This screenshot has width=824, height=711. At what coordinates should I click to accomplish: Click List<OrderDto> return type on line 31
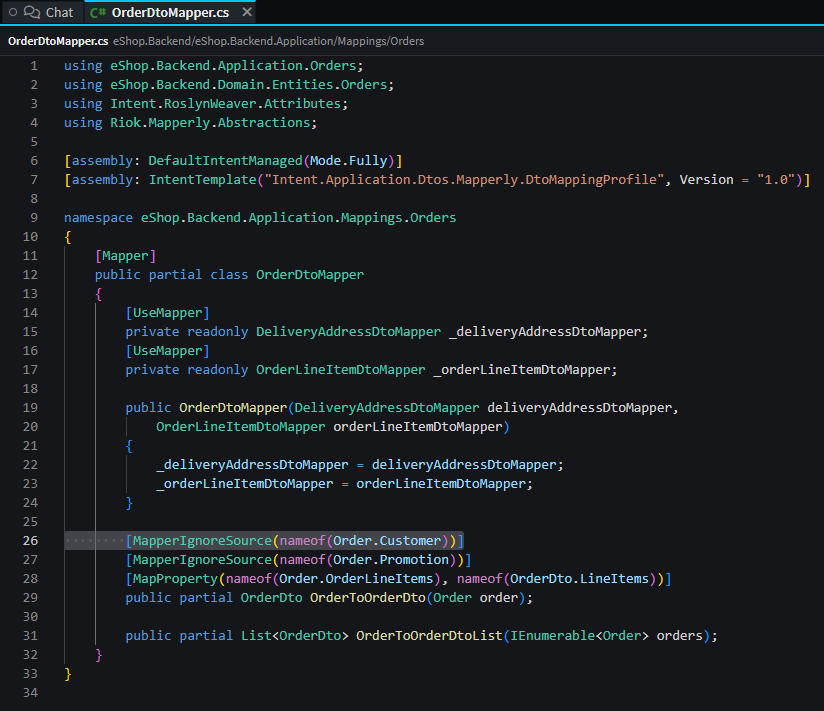[x=295, y=635]
